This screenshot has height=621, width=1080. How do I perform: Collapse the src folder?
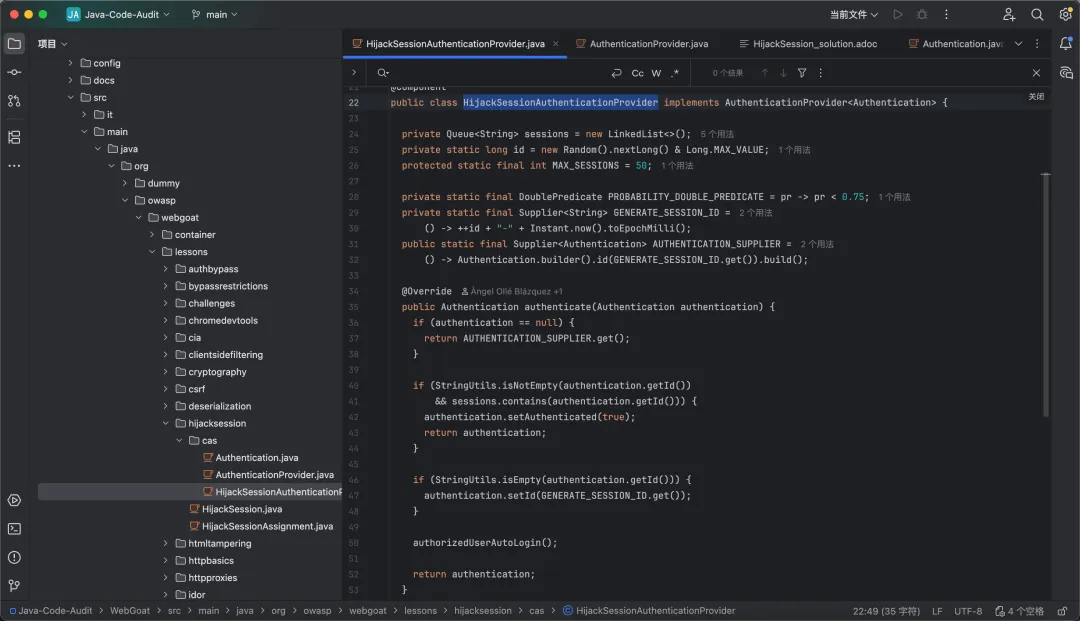click(x=70, y=97)
